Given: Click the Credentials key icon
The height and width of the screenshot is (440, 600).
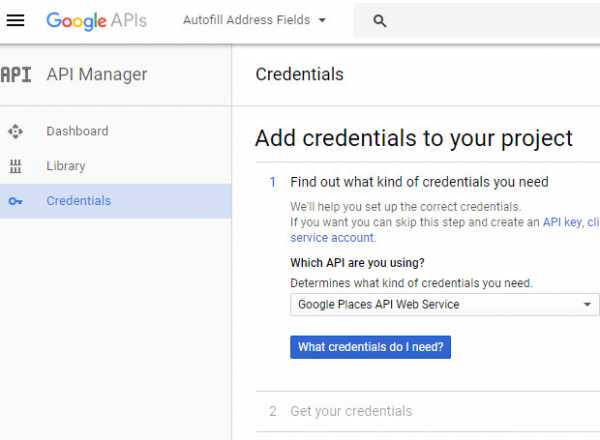Looking at the screenshot, I should [x=15, y=201].
